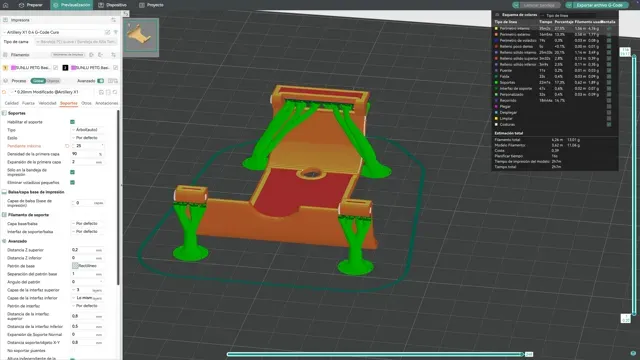Open the Tipo de cama dropdown

76,42
